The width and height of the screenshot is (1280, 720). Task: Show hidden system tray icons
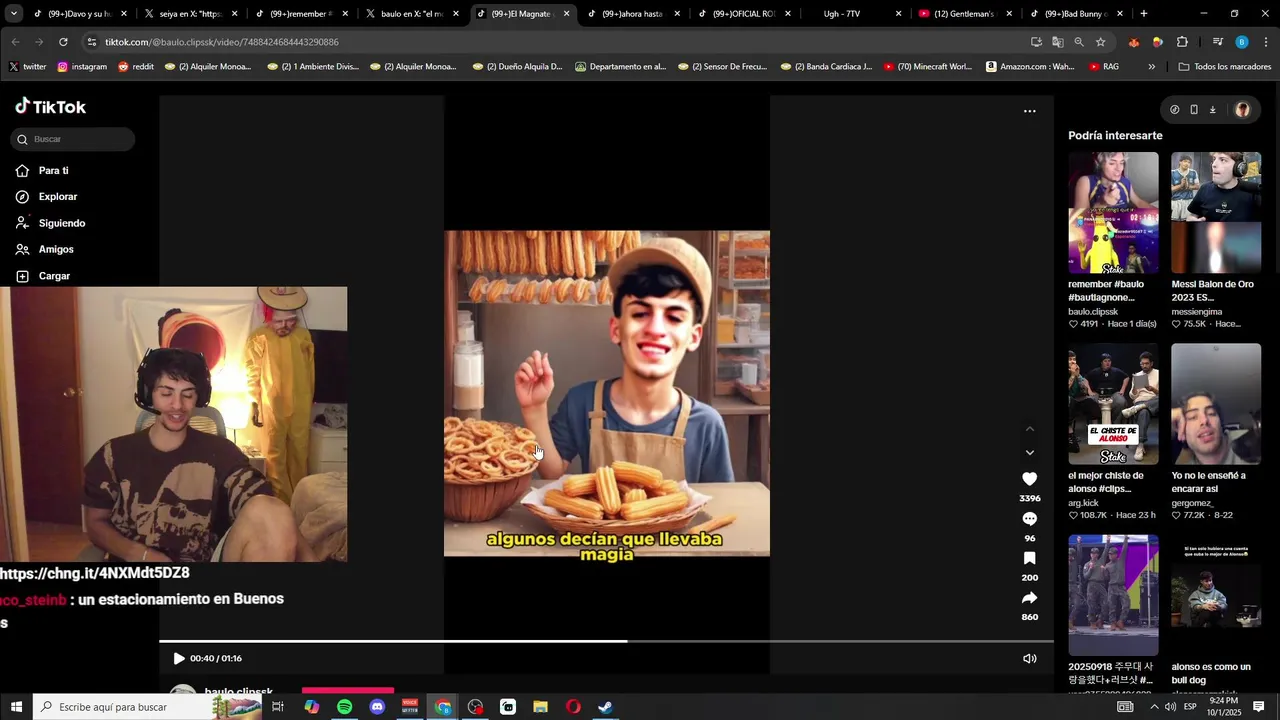(1154, 707)
